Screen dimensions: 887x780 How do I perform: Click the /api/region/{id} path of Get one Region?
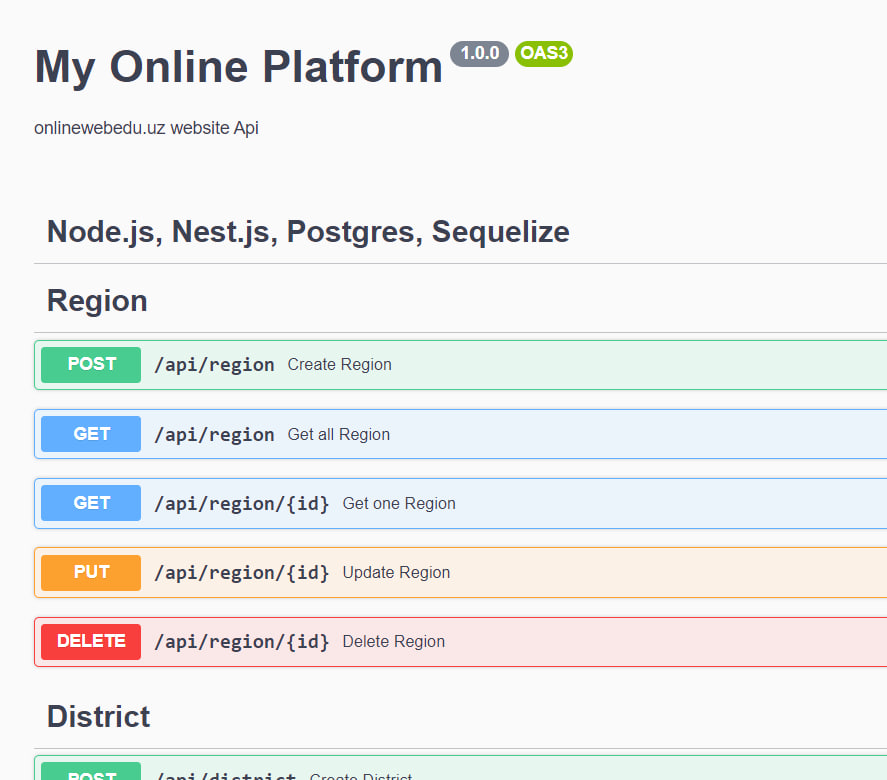(242, 503)
